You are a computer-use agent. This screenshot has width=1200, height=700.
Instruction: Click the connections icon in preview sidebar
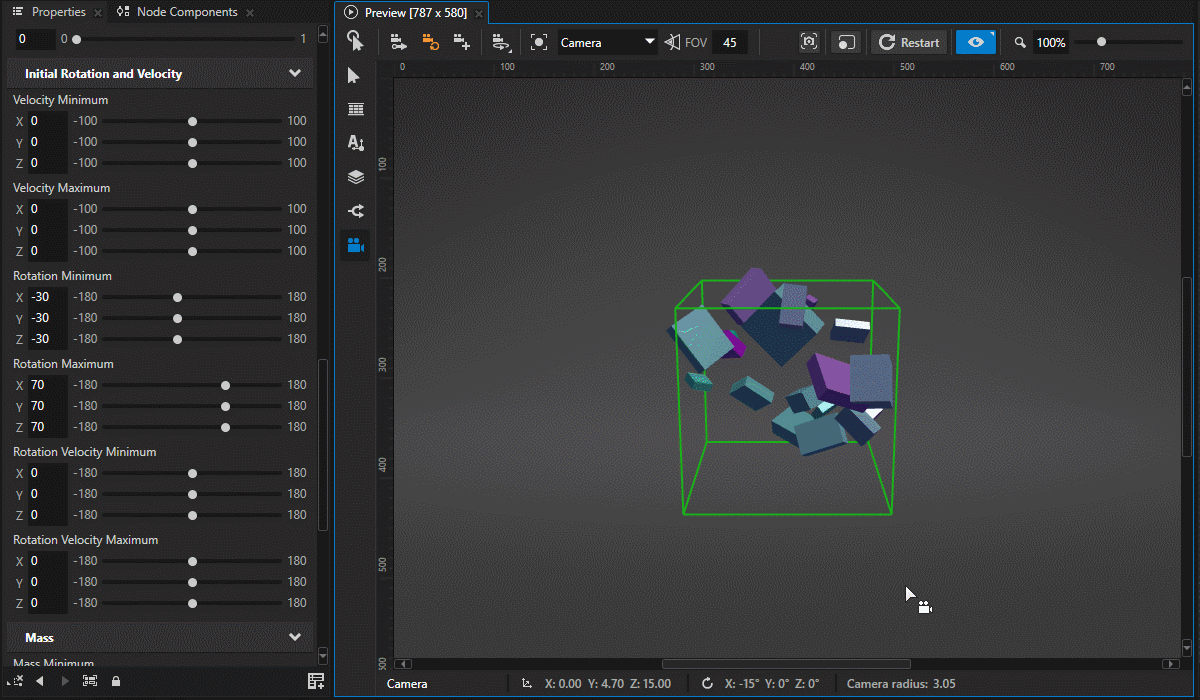[x=355, y=211]
